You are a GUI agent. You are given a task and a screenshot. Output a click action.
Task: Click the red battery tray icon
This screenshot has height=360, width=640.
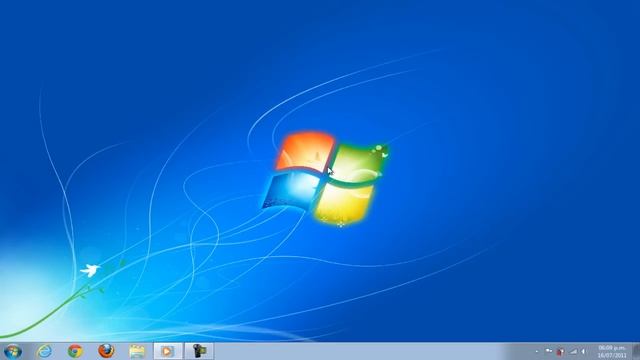coord(561,351)
